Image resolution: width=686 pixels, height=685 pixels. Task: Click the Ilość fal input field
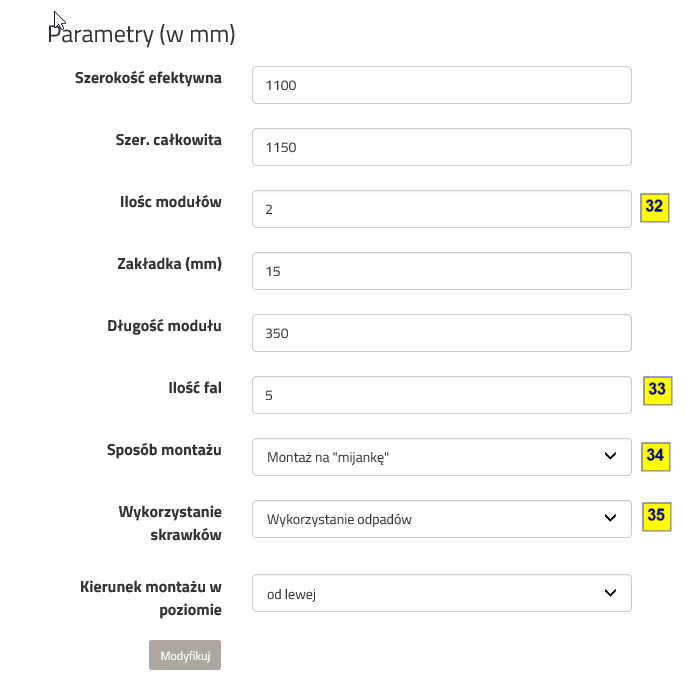click(441, 395)
